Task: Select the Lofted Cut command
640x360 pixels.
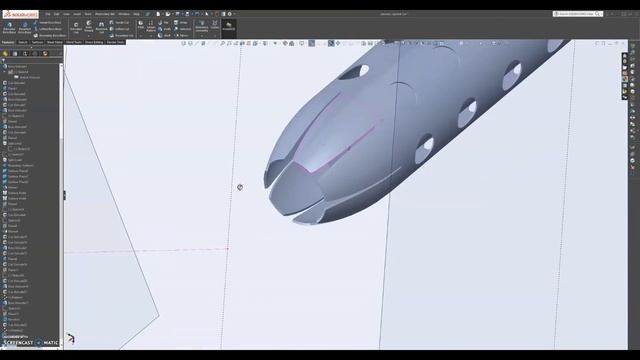Action: 120,29
